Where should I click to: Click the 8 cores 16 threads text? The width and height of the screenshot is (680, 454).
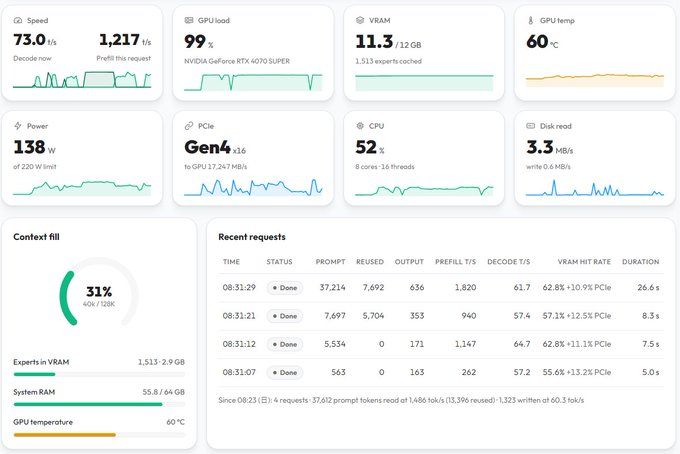tap(385, 167)
